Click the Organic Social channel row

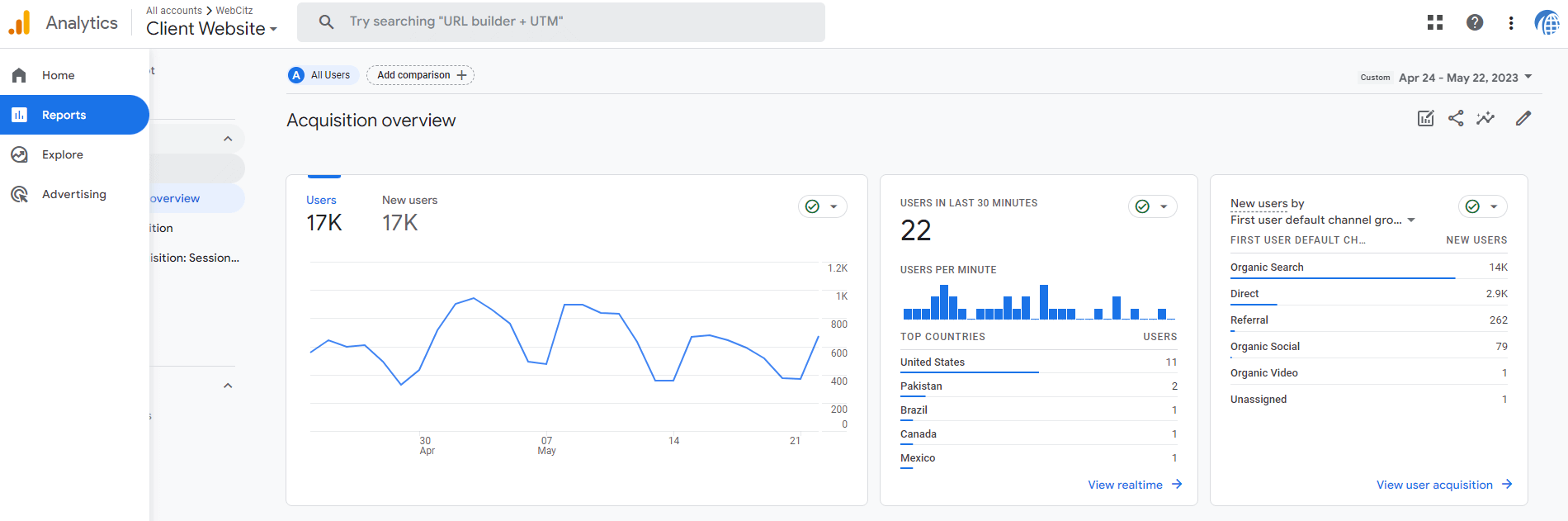pos(1368,346)
